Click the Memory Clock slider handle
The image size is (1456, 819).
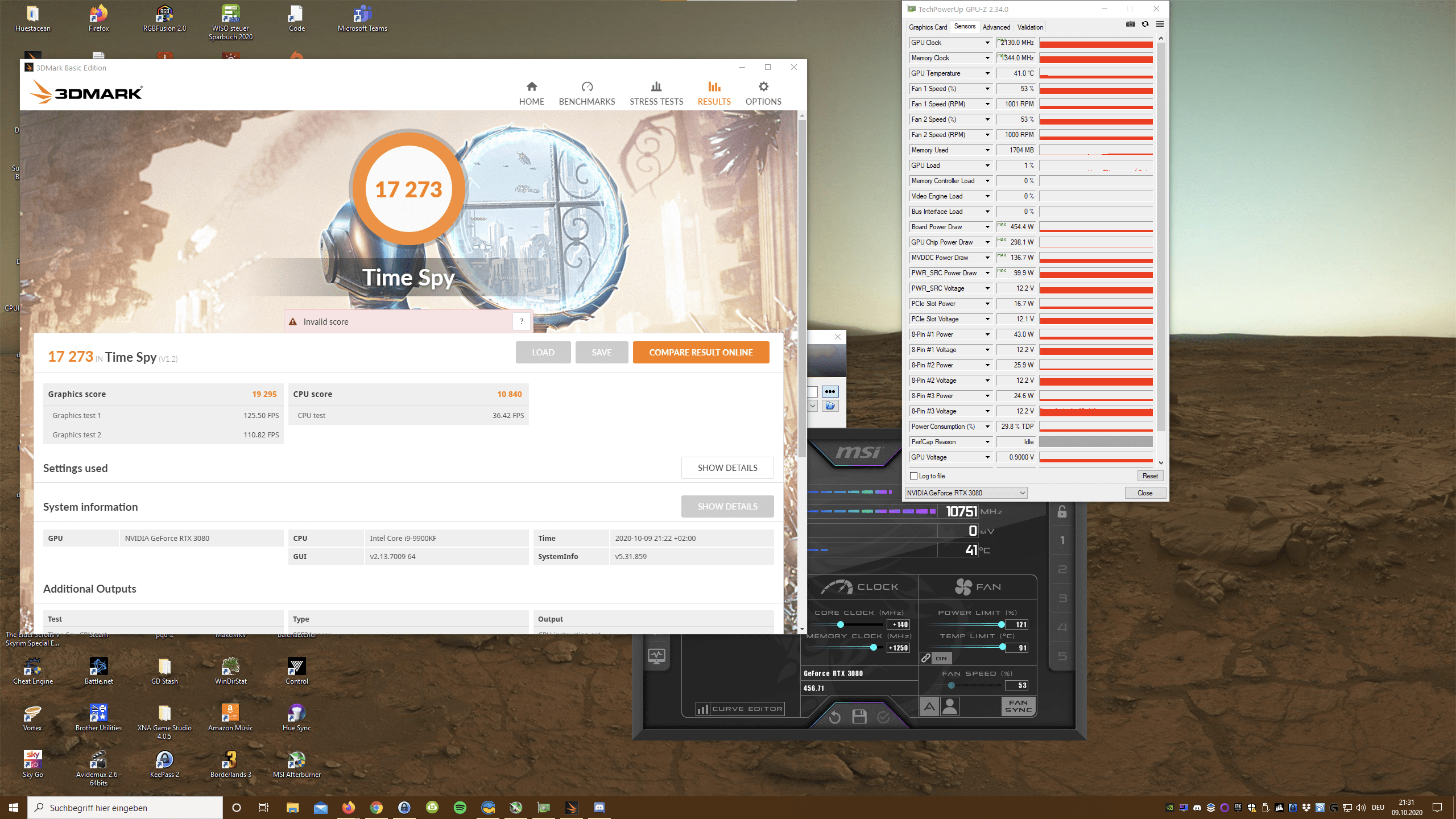coord(873,647)
